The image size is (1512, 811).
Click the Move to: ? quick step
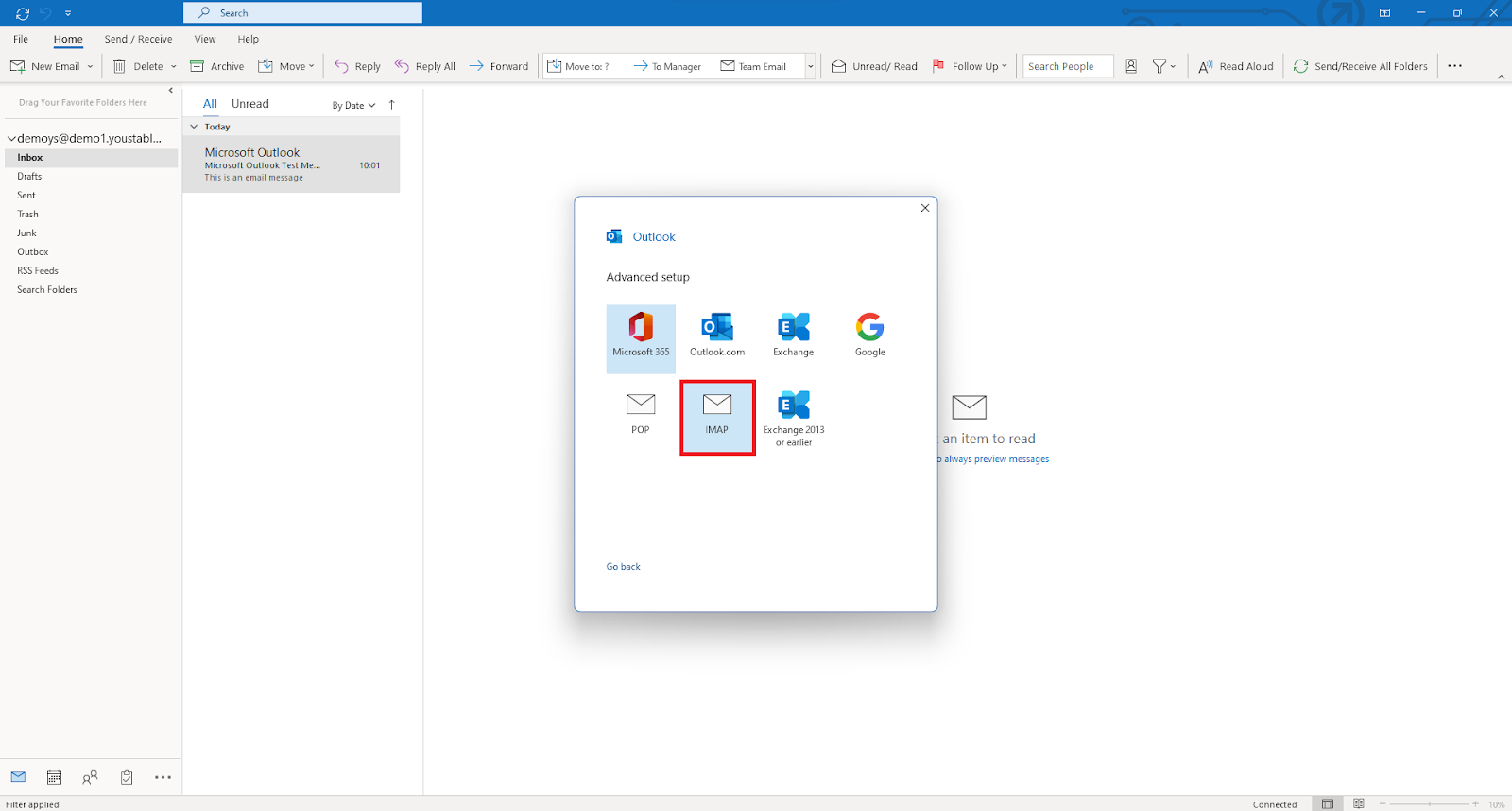[x=578, y=66]
